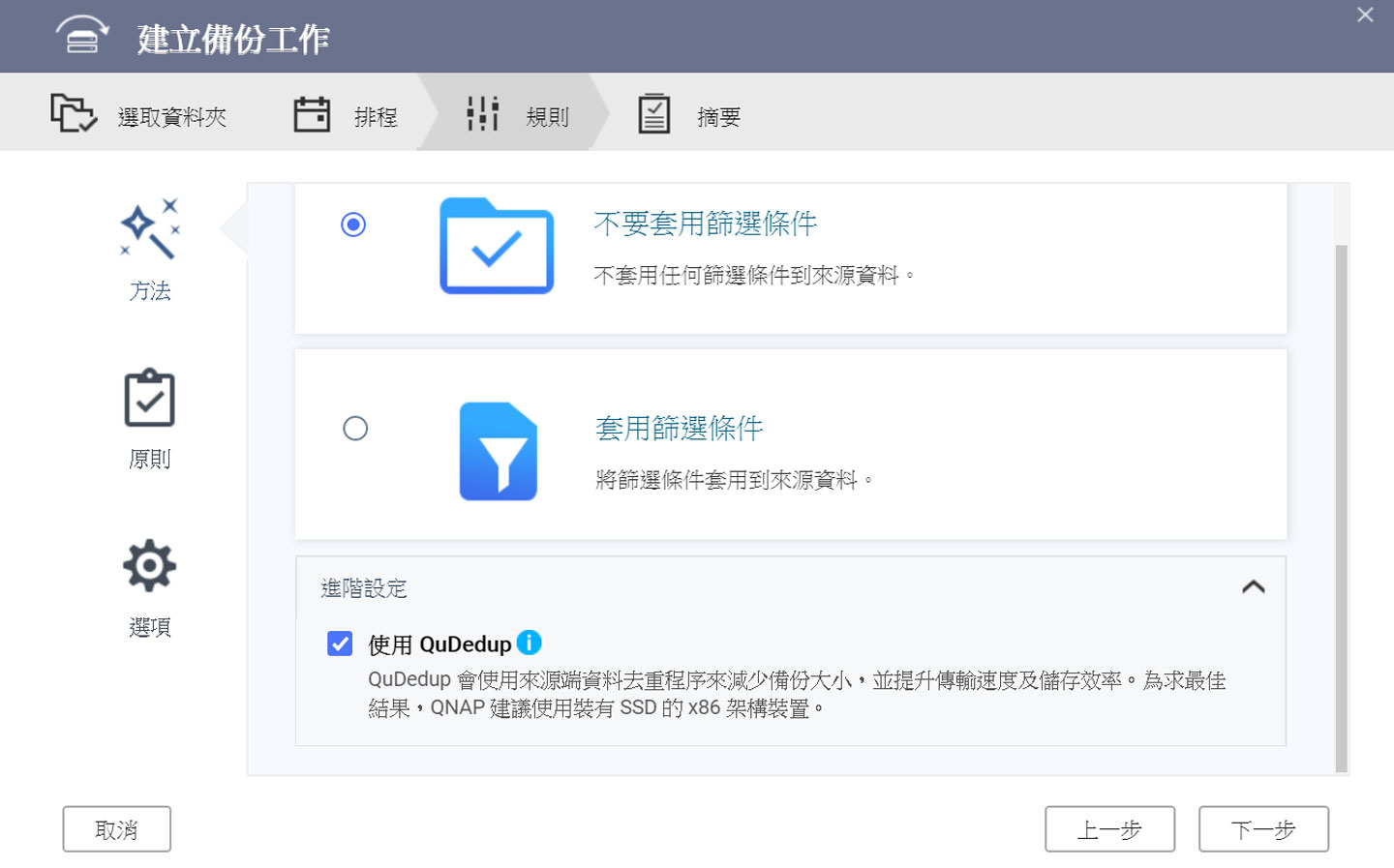Image resolution: width=1394 pixels, height=868 pixels.
Task: Disable the 使用 QuDedup checkbox
Action: [x=339, y=644]
